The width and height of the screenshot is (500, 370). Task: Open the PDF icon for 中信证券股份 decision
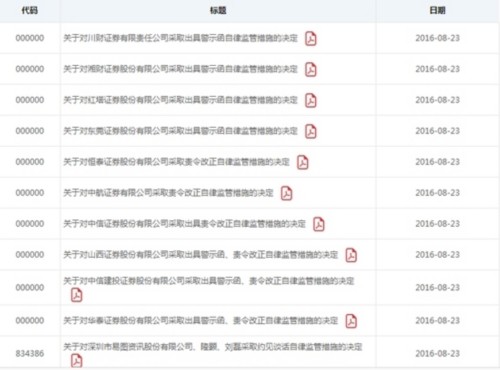[319, 224]
